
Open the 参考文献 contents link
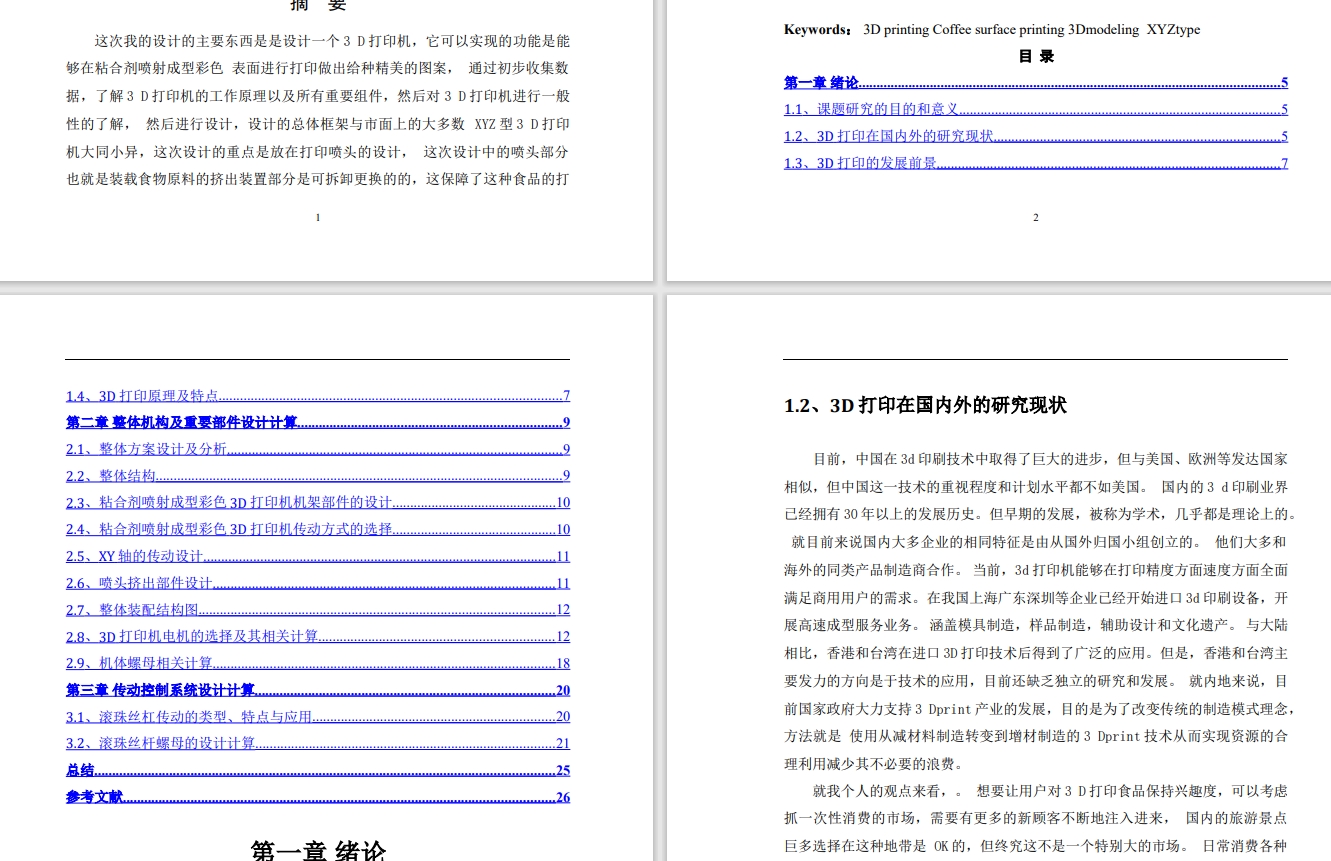pyautogui.click(x=318, y=797)
